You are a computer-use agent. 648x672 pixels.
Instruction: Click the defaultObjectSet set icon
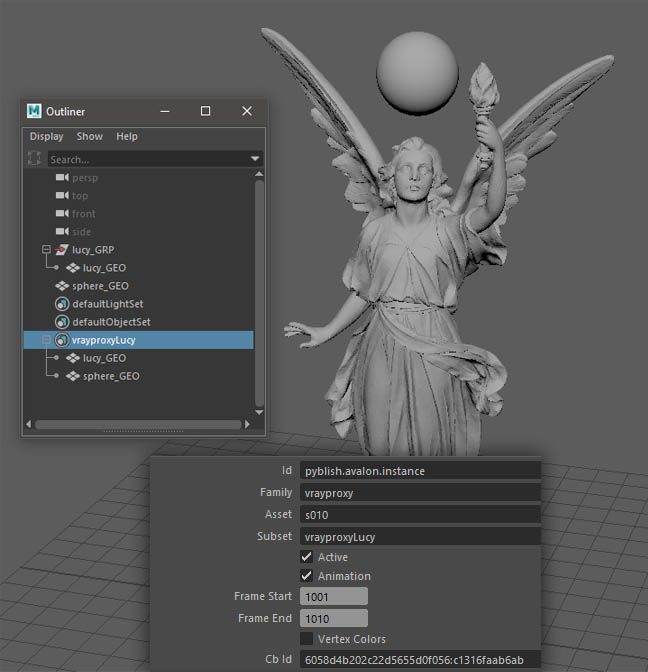[x=62, y=322]
